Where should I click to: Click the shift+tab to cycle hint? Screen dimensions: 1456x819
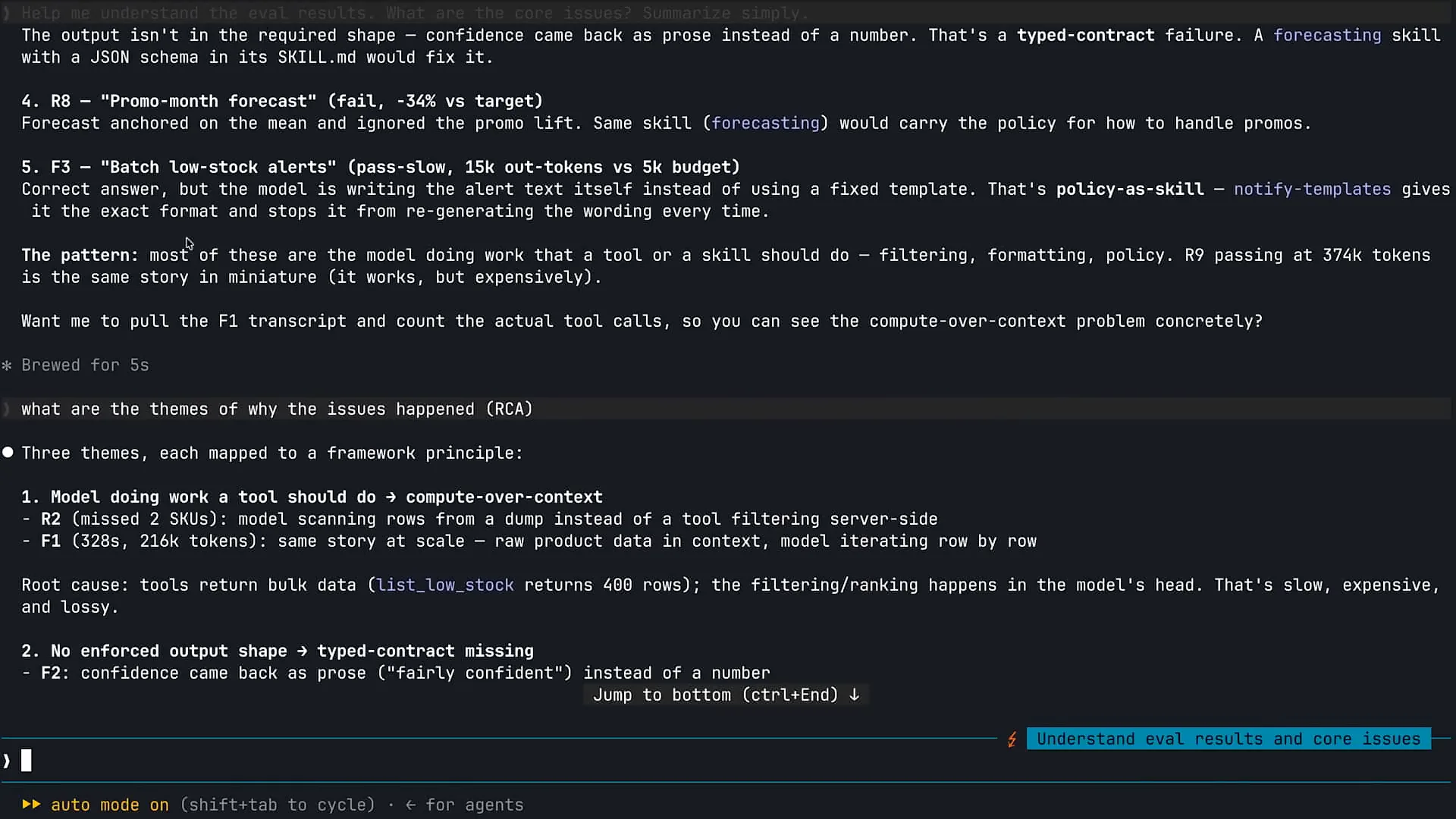tap(278, 805)
